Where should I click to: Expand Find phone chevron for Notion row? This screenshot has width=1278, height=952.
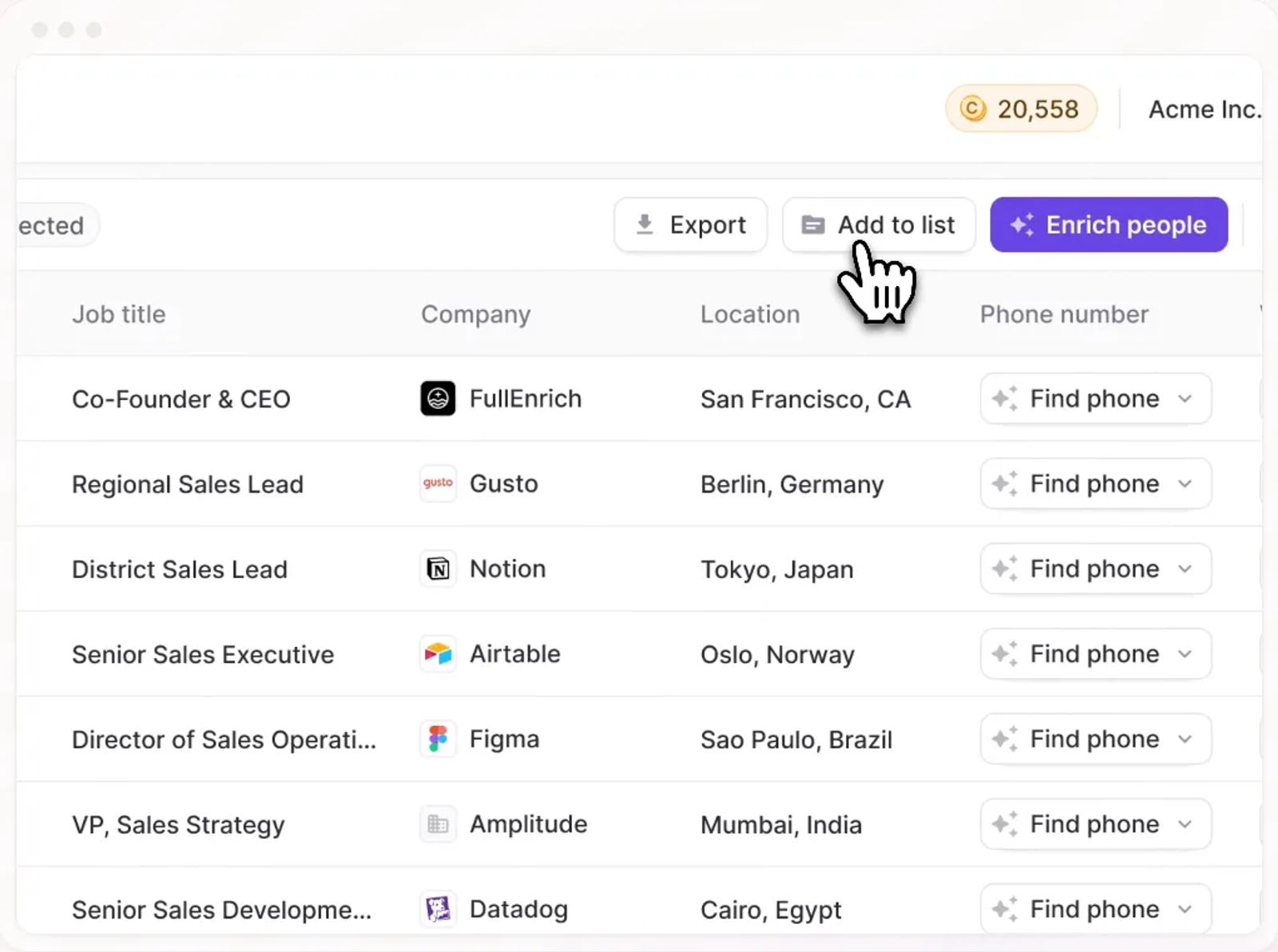point(1185,569)
